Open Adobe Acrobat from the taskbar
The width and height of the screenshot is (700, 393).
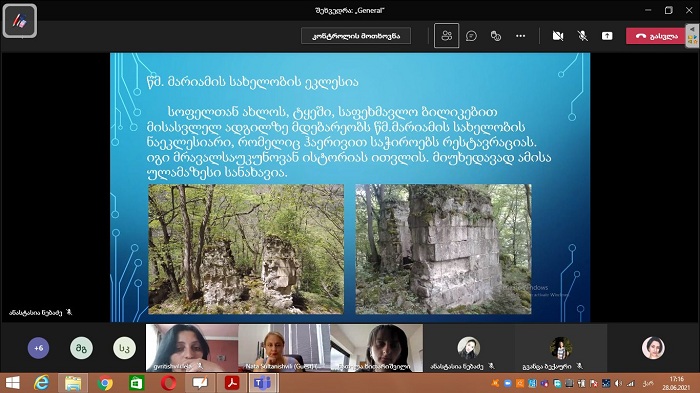[x=232, y=383]
